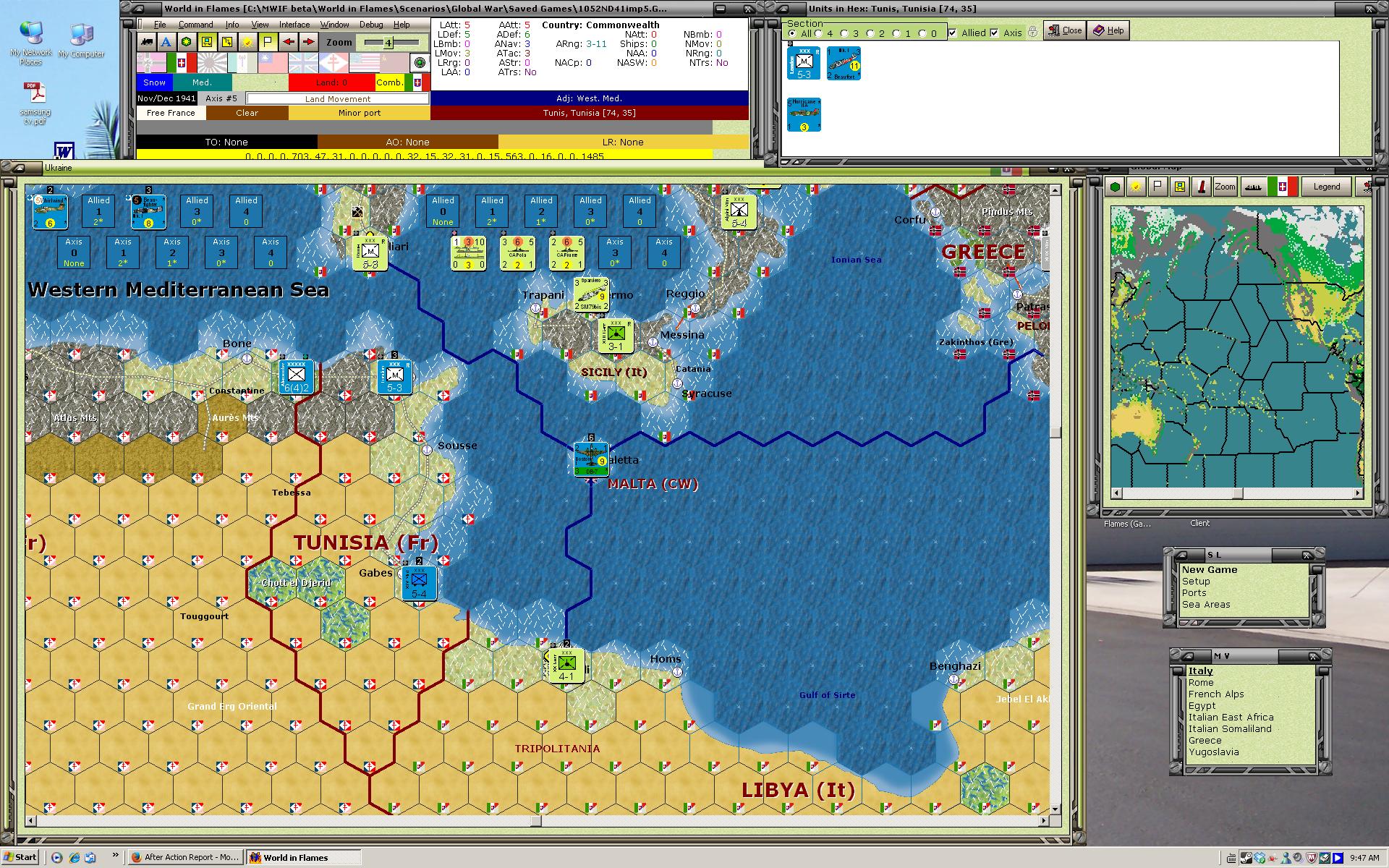Viewport: 1389px width, 868px height.
Task: Select Sea Areas in S L list
Action: coord(1206,605)
